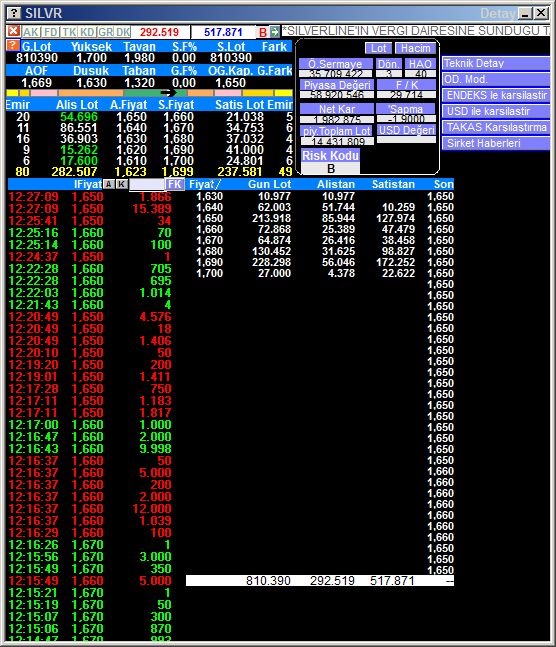
Task: Click the F / K label
Action: point(407,85)
